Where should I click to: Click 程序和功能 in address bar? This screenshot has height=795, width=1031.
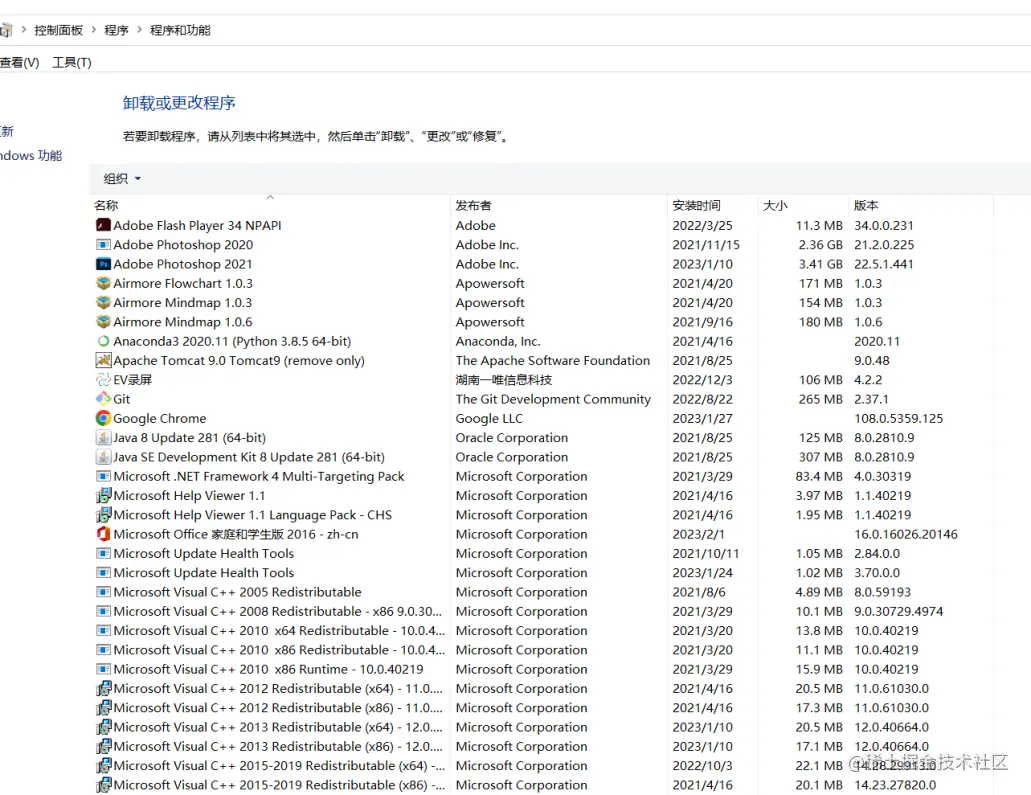pos(180,30)
